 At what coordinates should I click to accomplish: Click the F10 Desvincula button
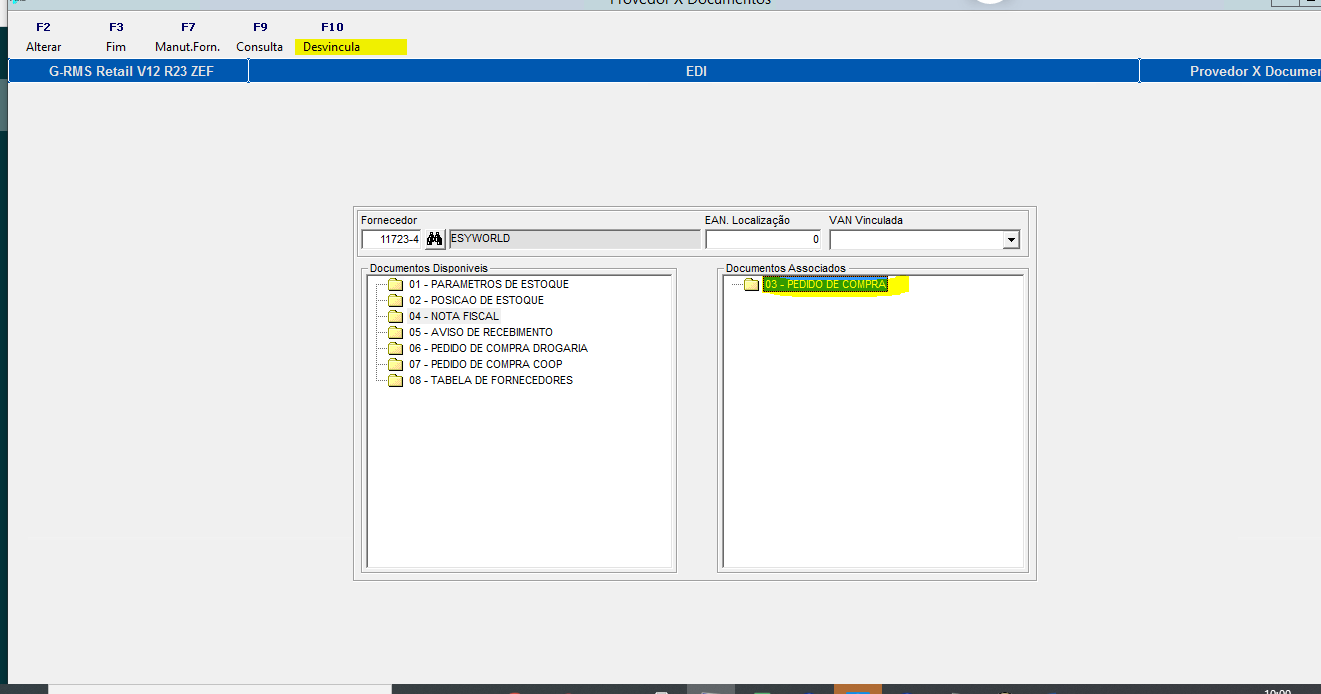[x=332, y=37]
